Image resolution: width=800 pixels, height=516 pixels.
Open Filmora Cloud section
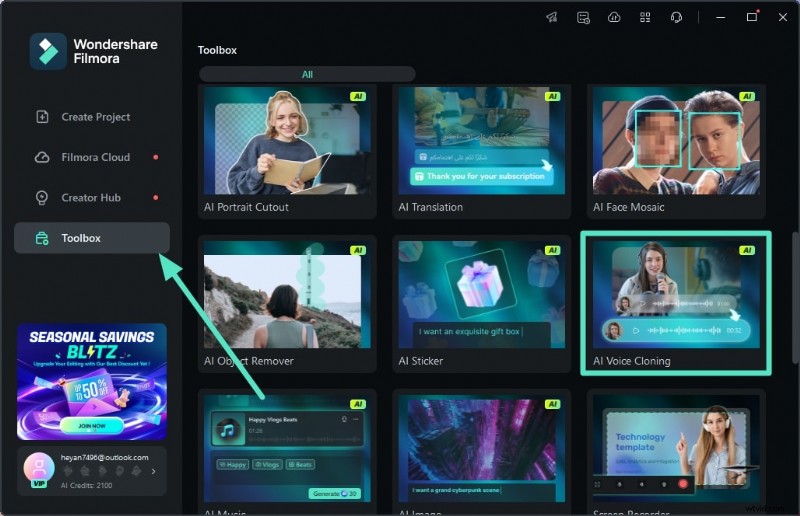[x=92, y=157]
